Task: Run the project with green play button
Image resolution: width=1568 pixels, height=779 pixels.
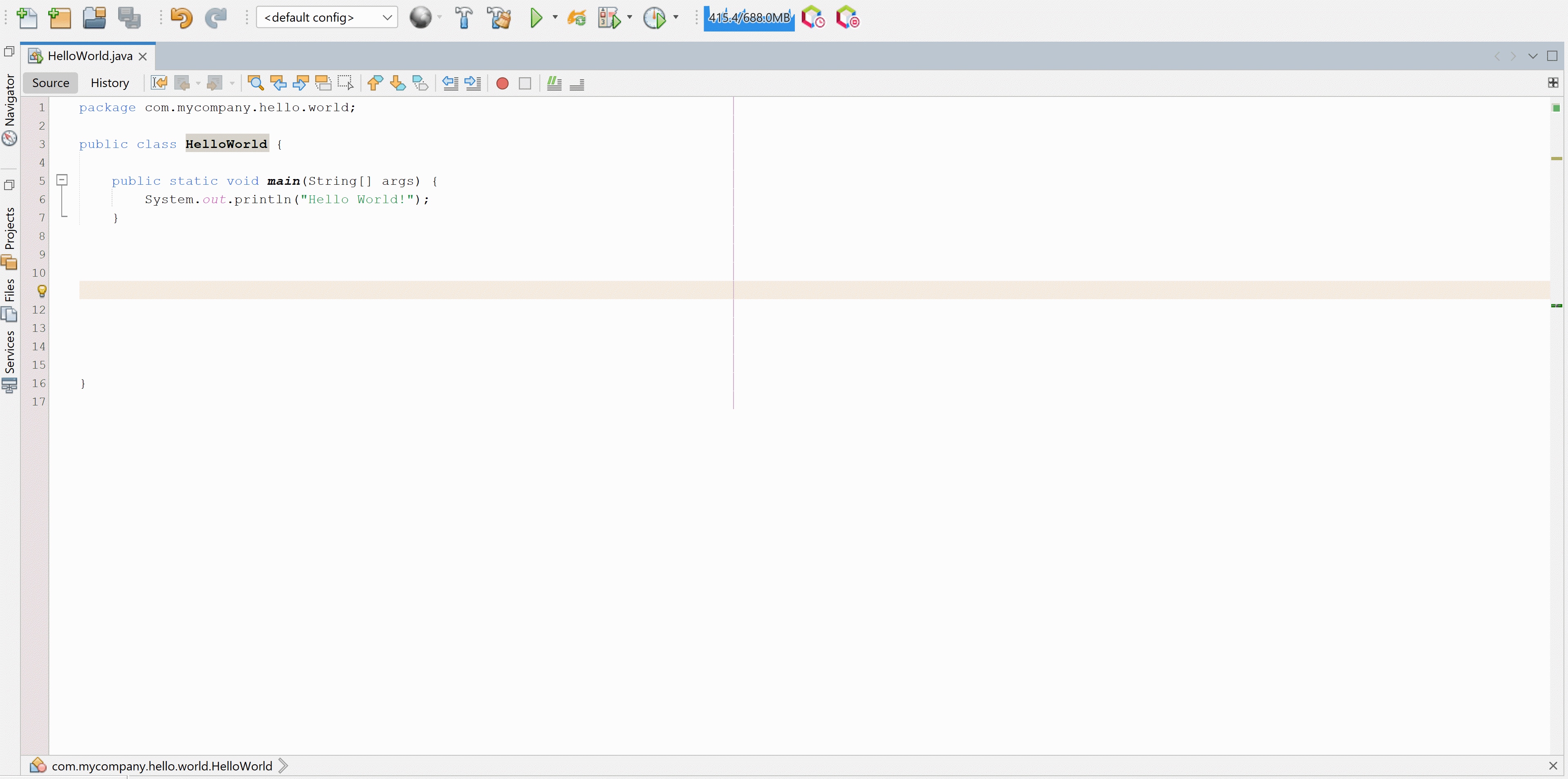Action: coord(536,18)
